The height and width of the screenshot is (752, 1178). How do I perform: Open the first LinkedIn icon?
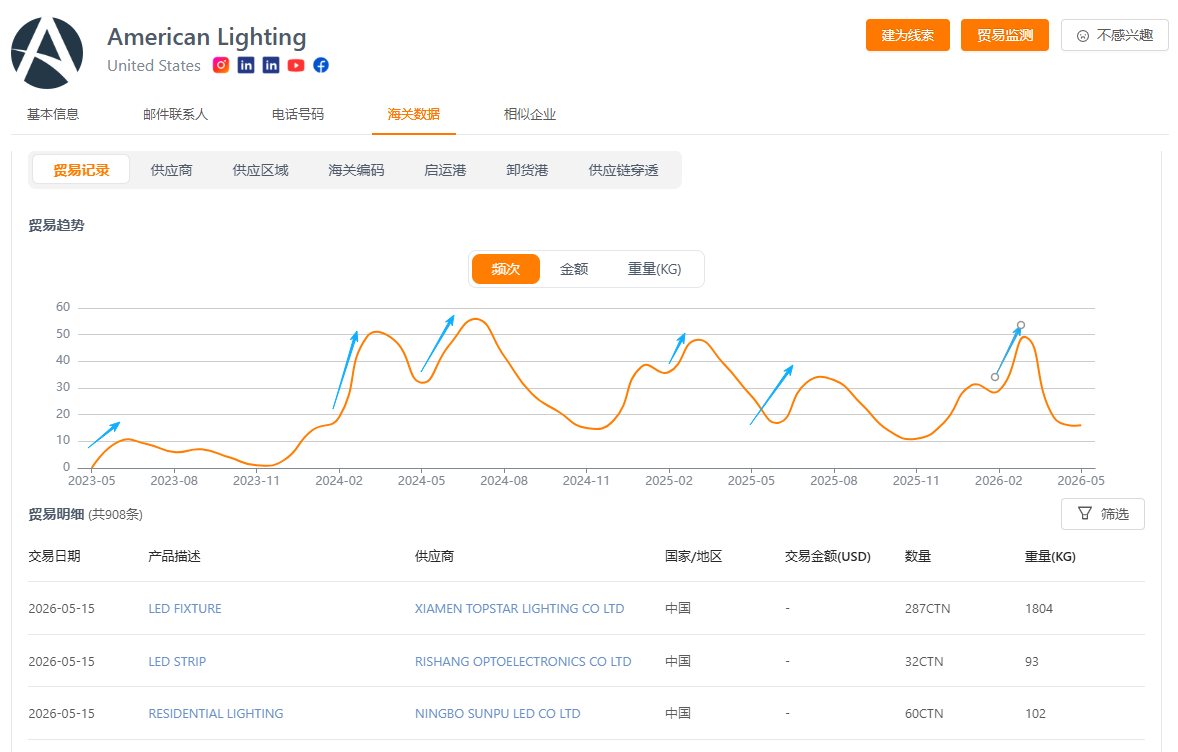pos(246,65)
